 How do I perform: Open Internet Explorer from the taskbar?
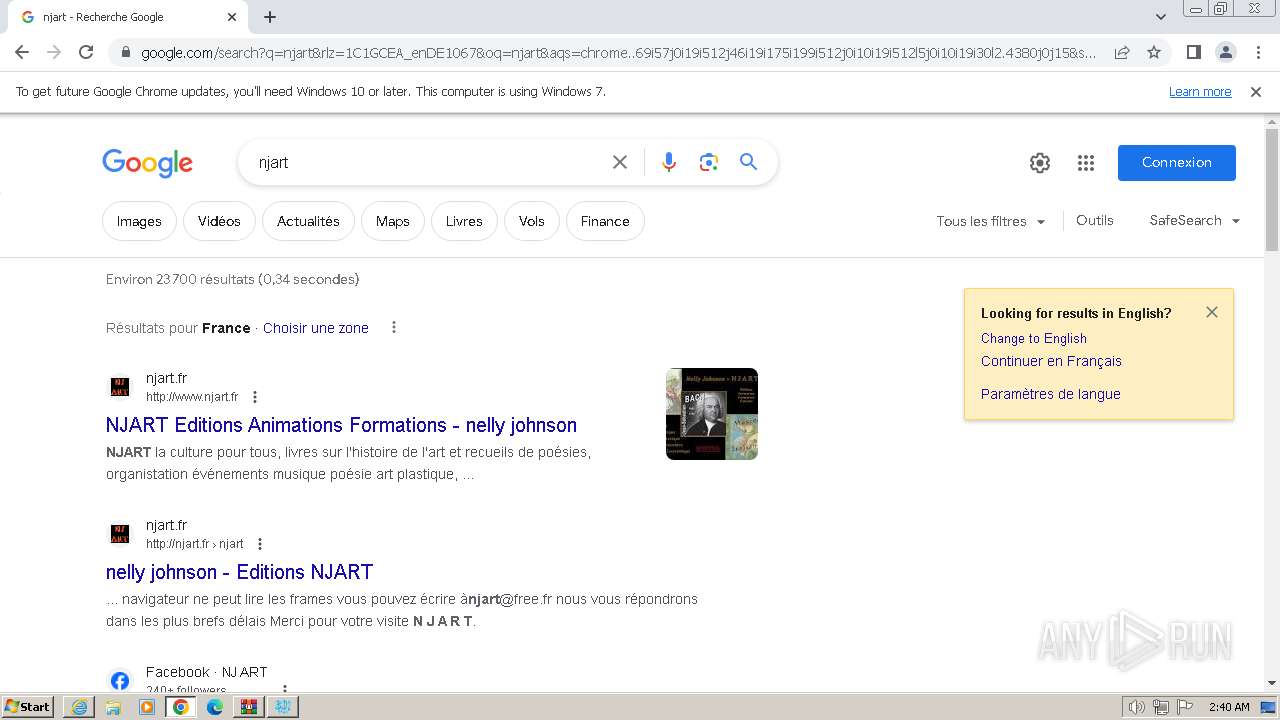tap(78, 707)
